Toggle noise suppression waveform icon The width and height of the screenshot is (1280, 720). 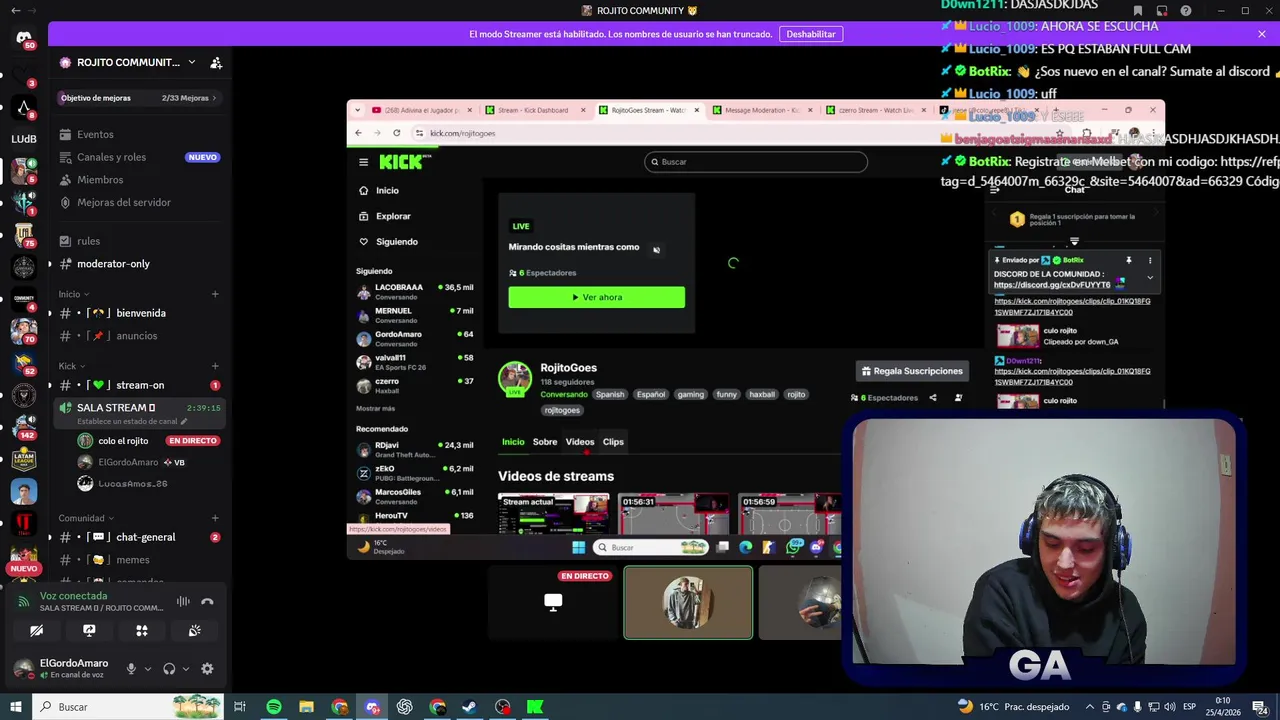coord(183,601)
